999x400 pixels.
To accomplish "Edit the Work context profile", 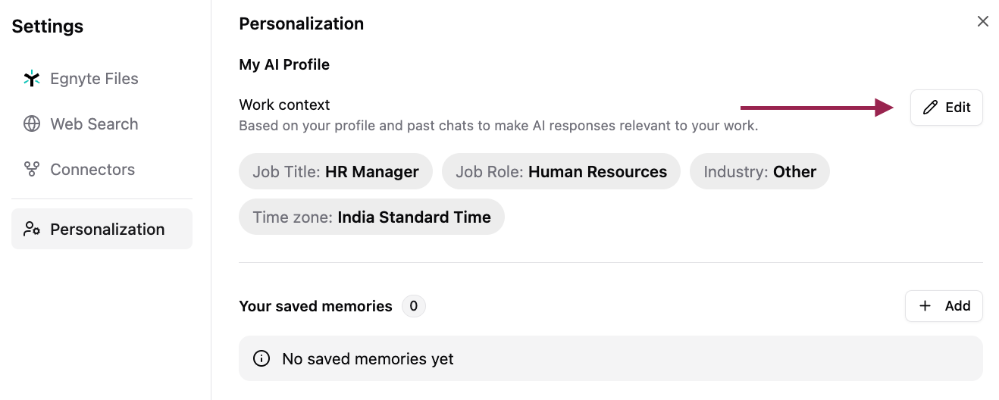I will pyautogui.click(x=946, y=108).
